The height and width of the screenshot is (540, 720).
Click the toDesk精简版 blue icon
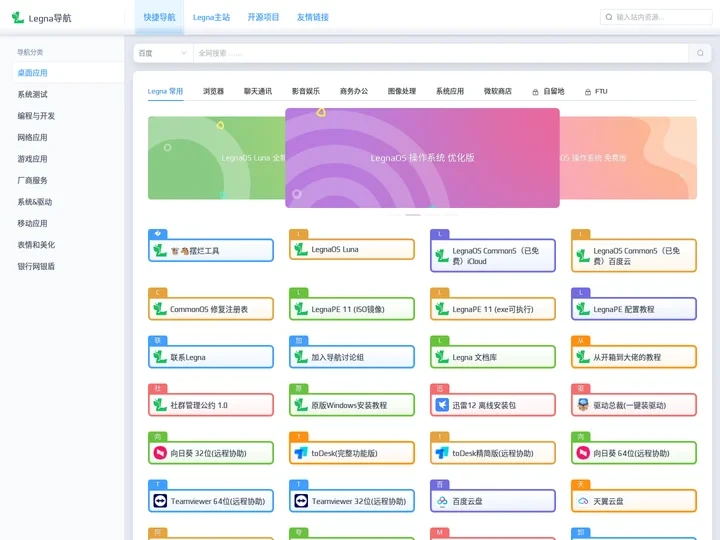pos(442,453)
